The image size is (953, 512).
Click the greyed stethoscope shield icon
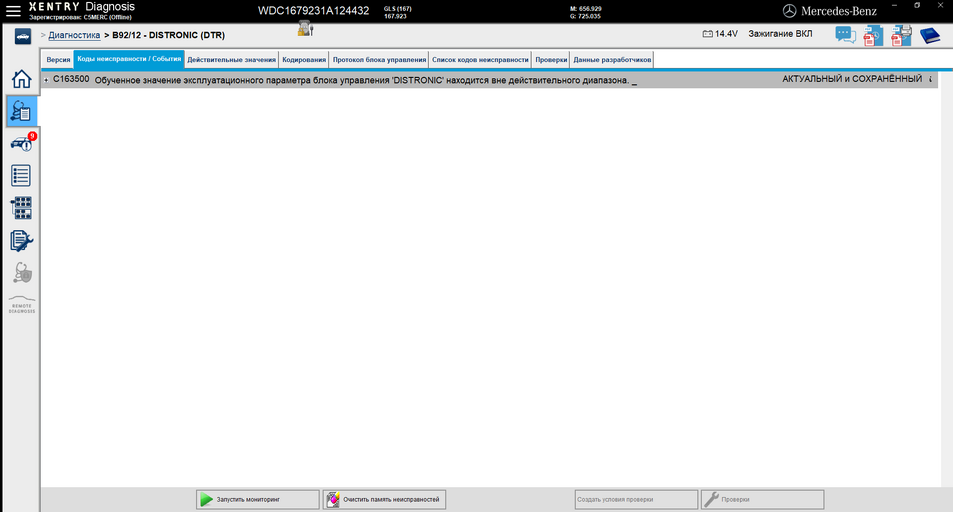[22, 273]
